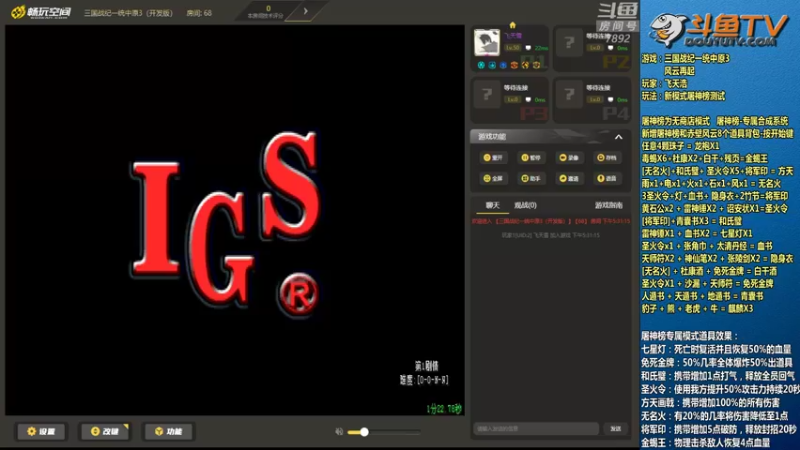Click the elapsed game time at the game view's corner
This screenshot has width=800, height=450.
[444, 409]
